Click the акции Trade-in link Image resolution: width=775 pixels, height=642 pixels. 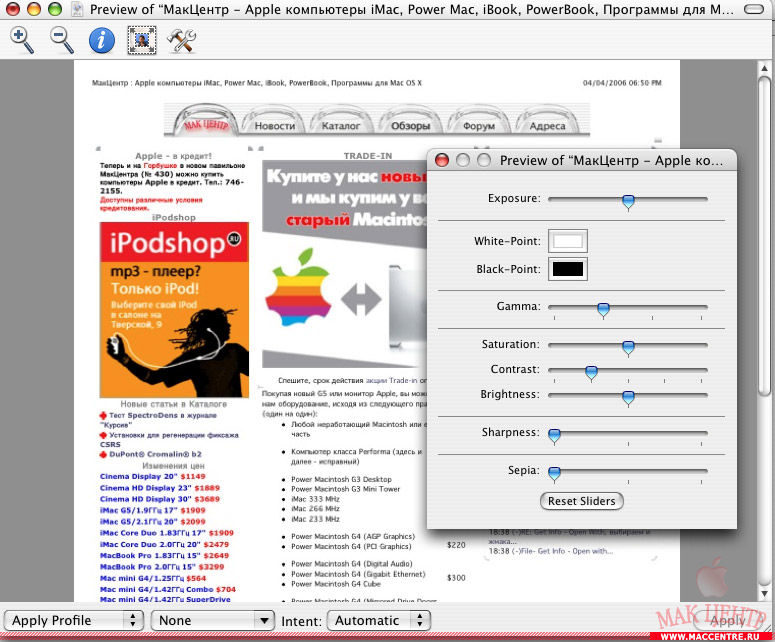391,381
